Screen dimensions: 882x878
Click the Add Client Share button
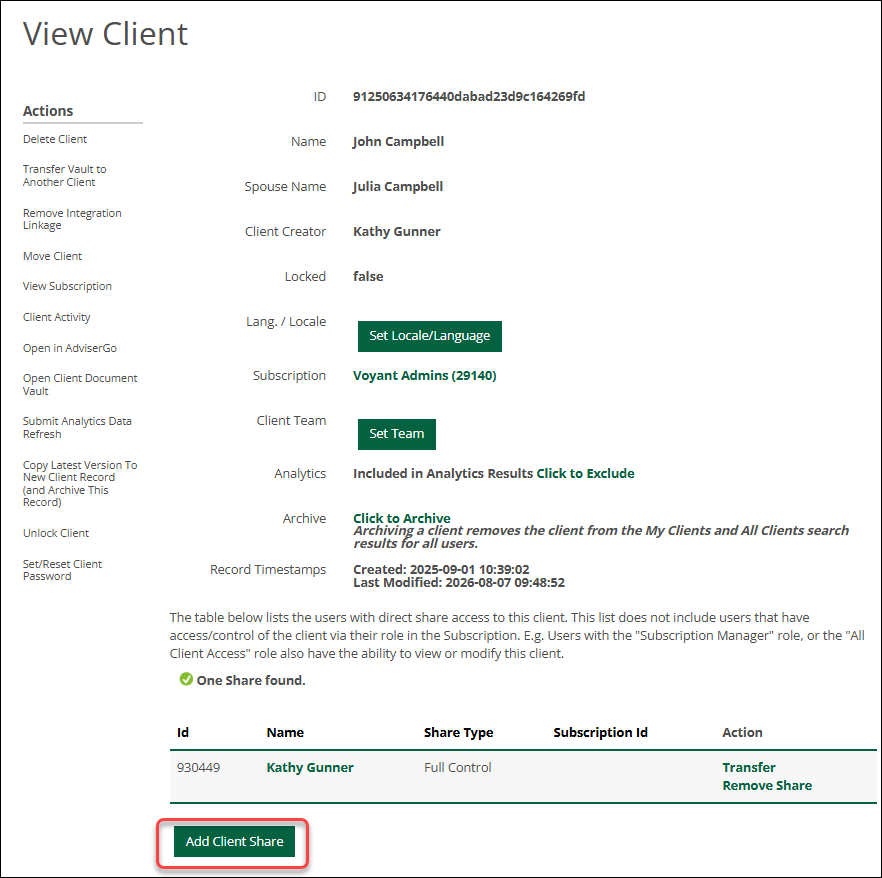[x=235, y=841]
